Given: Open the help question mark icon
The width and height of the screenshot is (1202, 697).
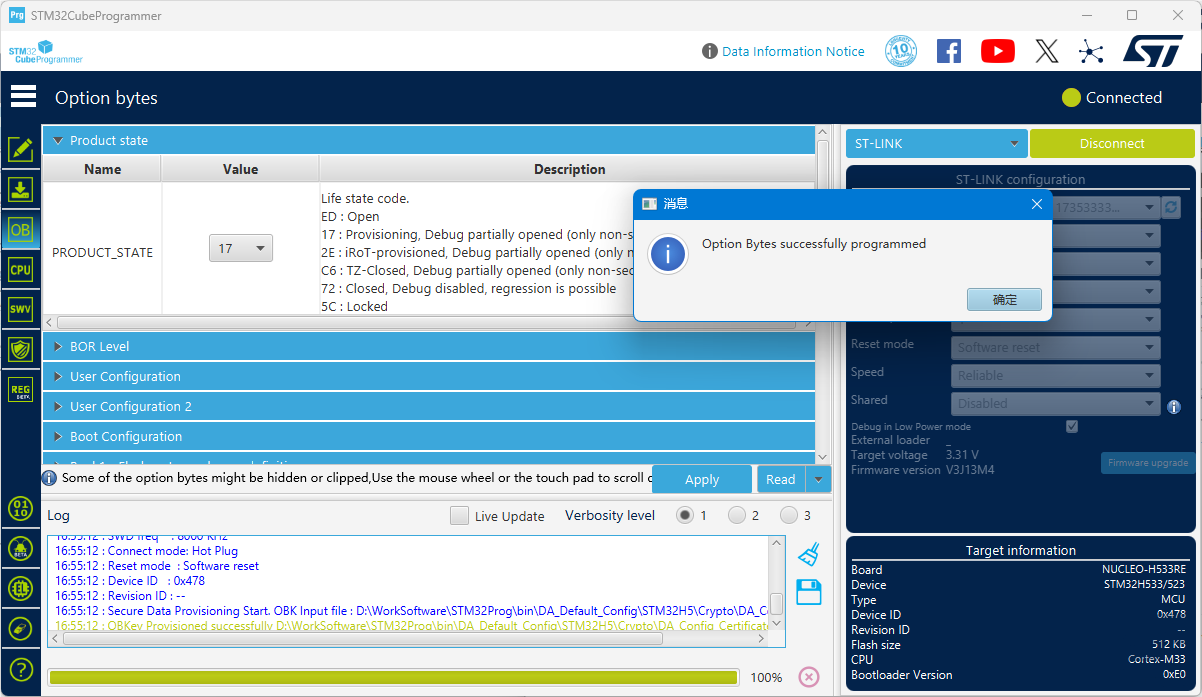Looking at the screenshot, I should coord(20,670).
